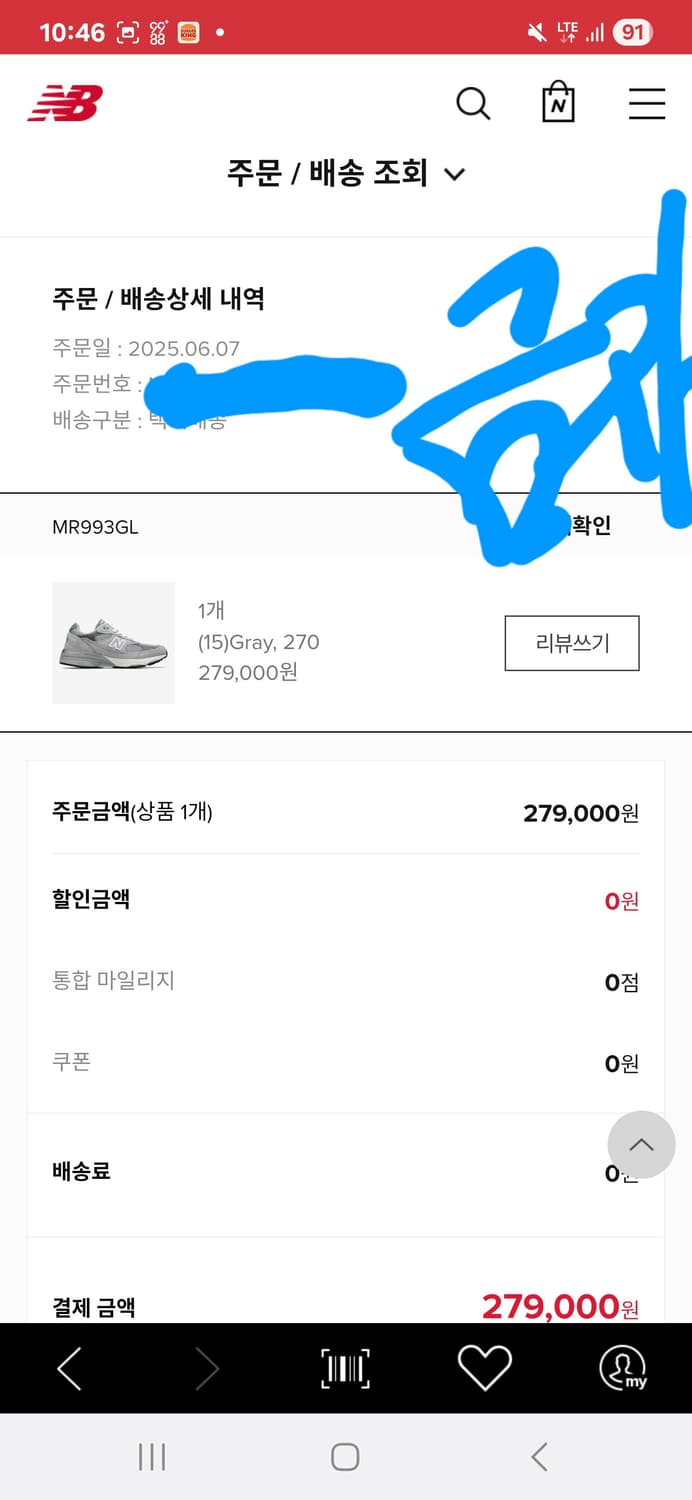The height and width of the screenshot is (1500, 692).
Task: Tap the (15)Gray, 270 product option text
Action: coord(259,642)
